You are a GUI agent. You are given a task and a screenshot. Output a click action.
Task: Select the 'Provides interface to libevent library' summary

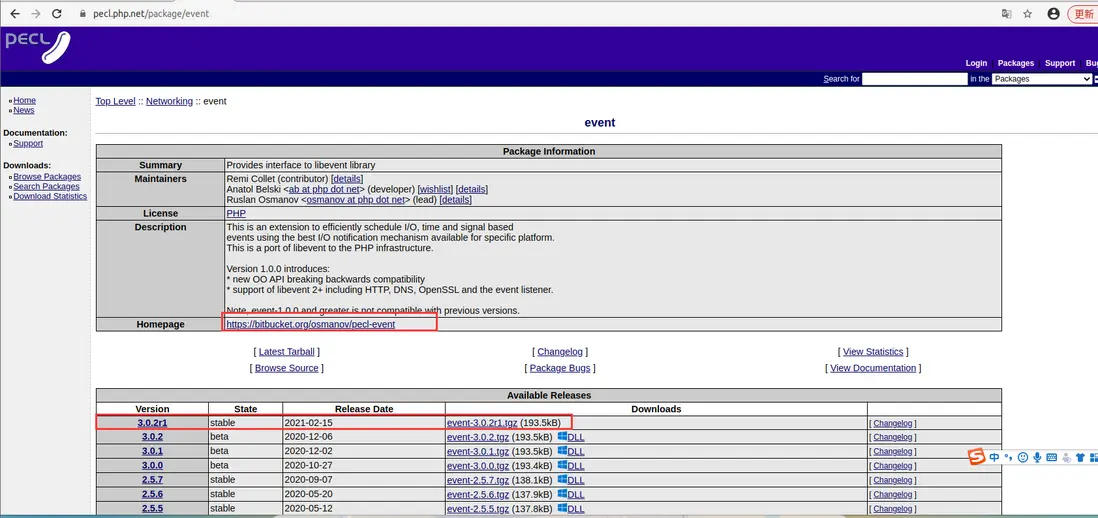coord(300,165)
